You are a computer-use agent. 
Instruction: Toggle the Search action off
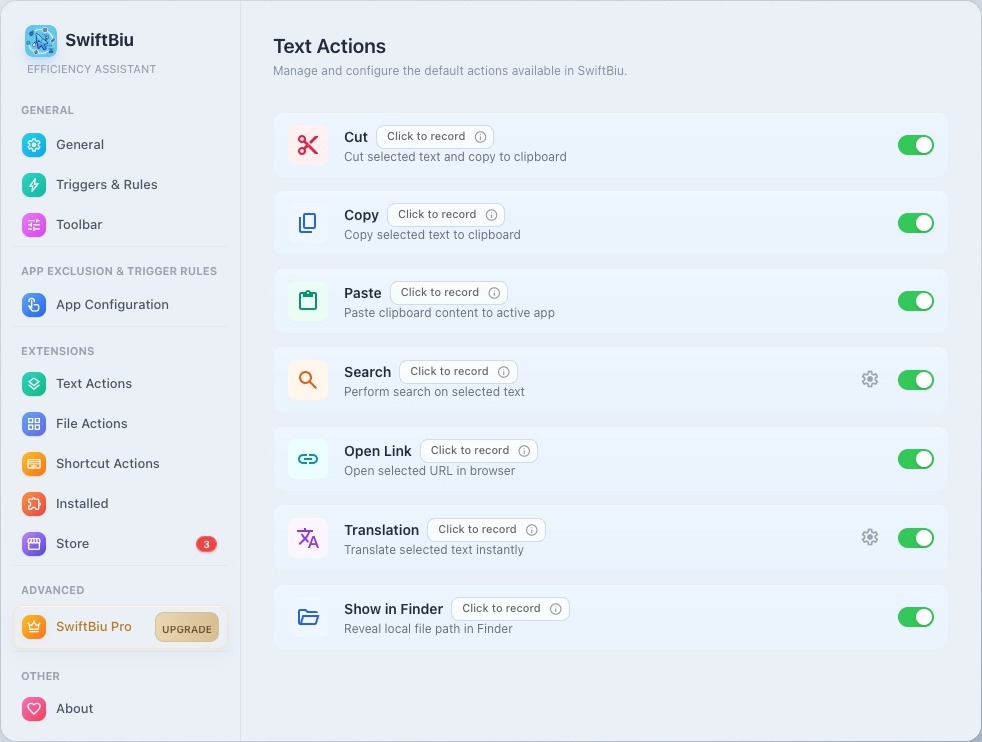[916, 380]
